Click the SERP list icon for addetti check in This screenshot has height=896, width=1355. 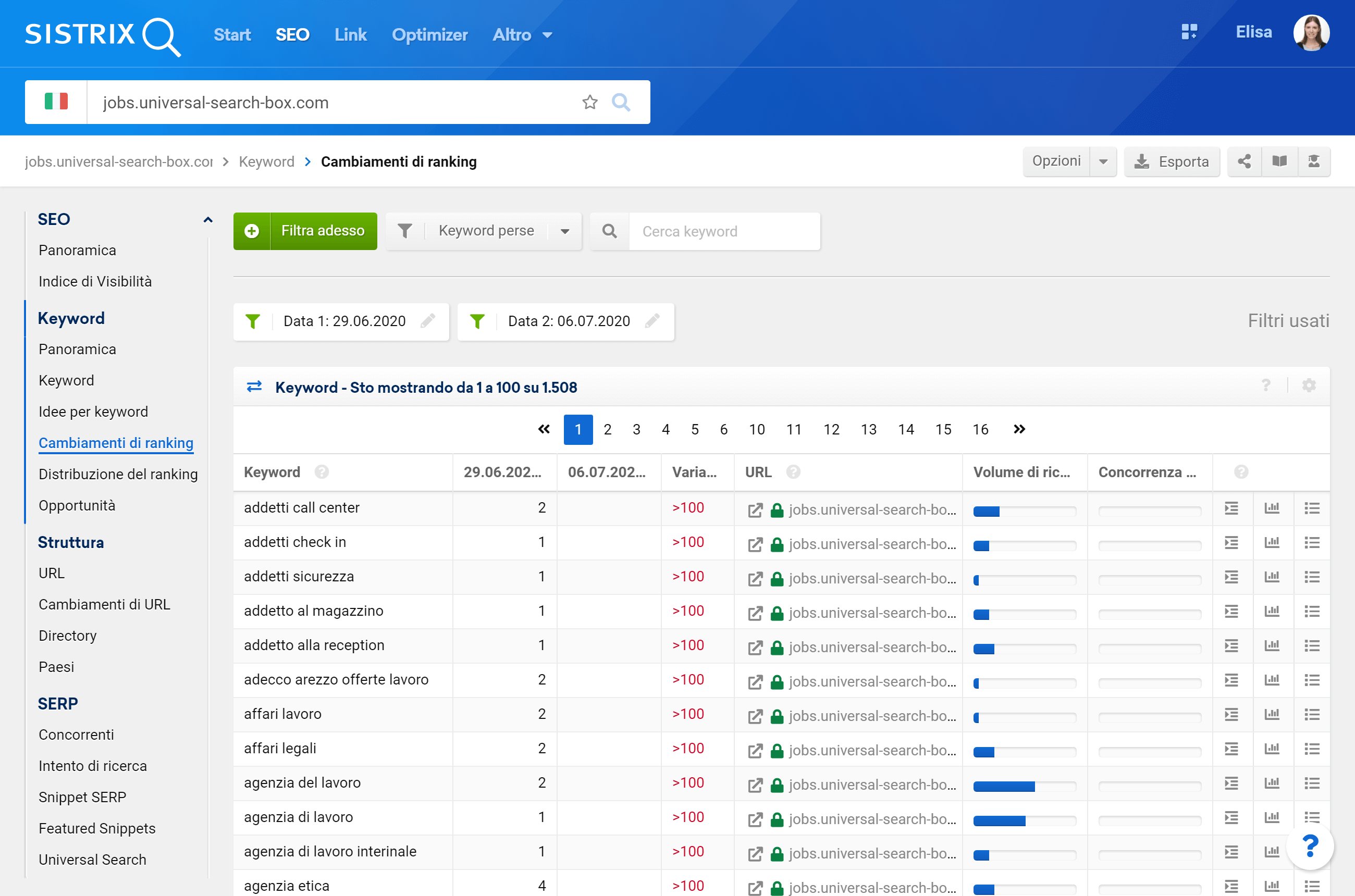coord(1231,542)
